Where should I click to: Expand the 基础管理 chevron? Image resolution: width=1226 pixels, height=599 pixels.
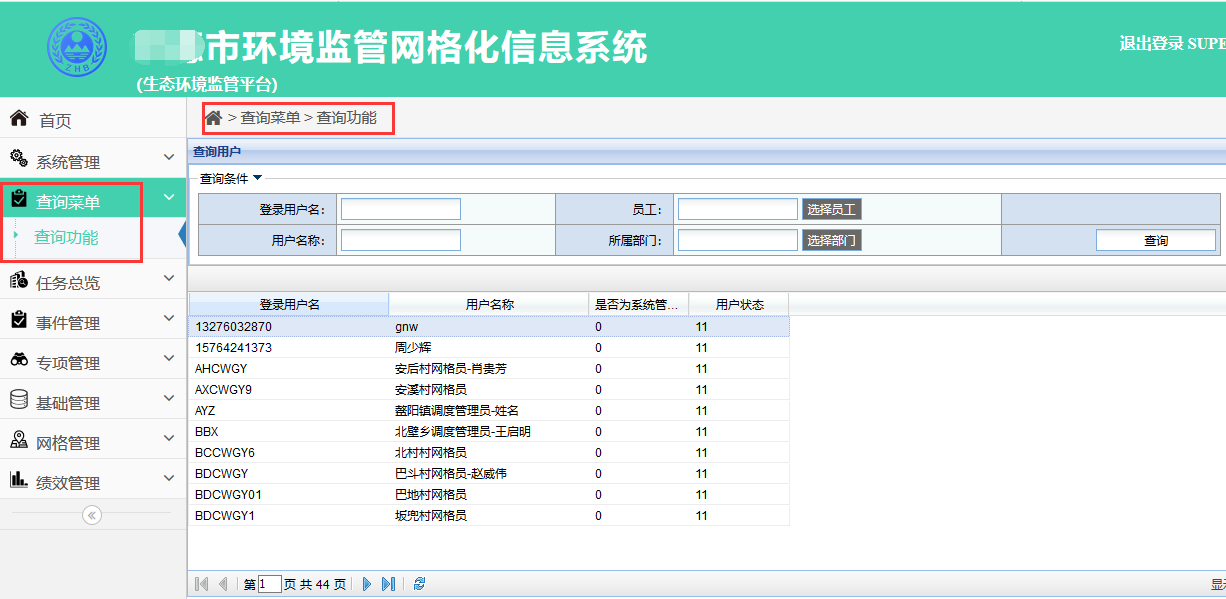(x=168, y=398)
